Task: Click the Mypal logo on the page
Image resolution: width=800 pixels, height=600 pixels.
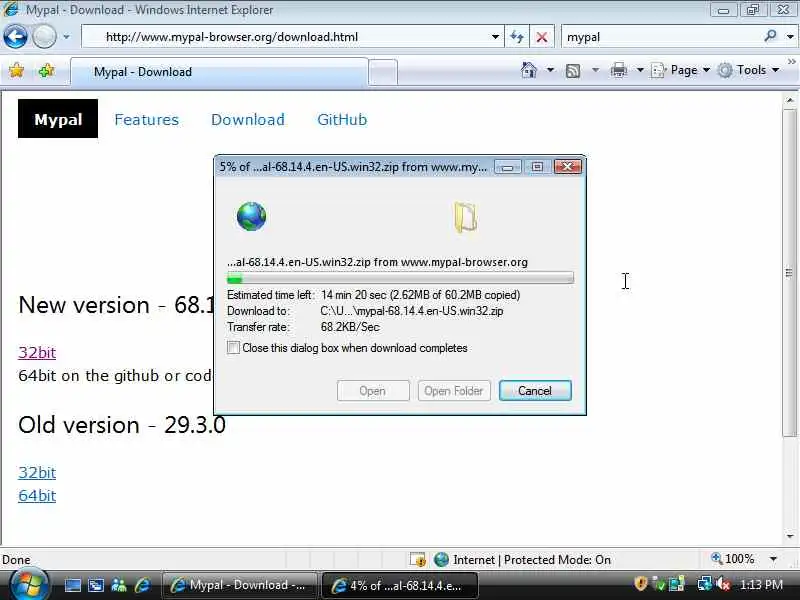Action: pyautogui.click(x=58, y=119)
